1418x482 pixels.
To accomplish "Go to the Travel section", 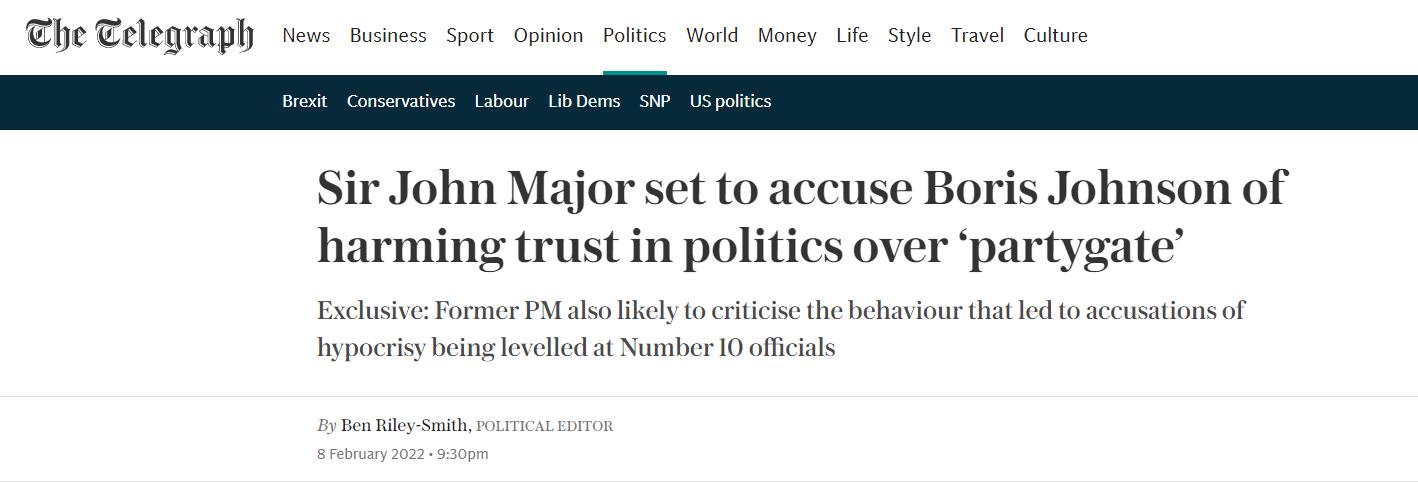I will 977,35.
